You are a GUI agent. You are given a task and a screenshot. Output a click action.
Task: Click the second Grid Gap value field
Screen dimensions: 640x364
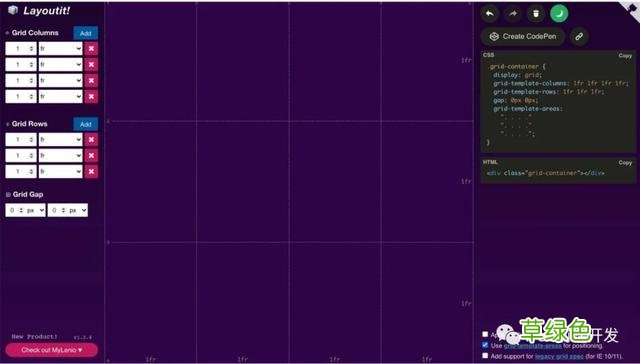(x=58, y=210)
